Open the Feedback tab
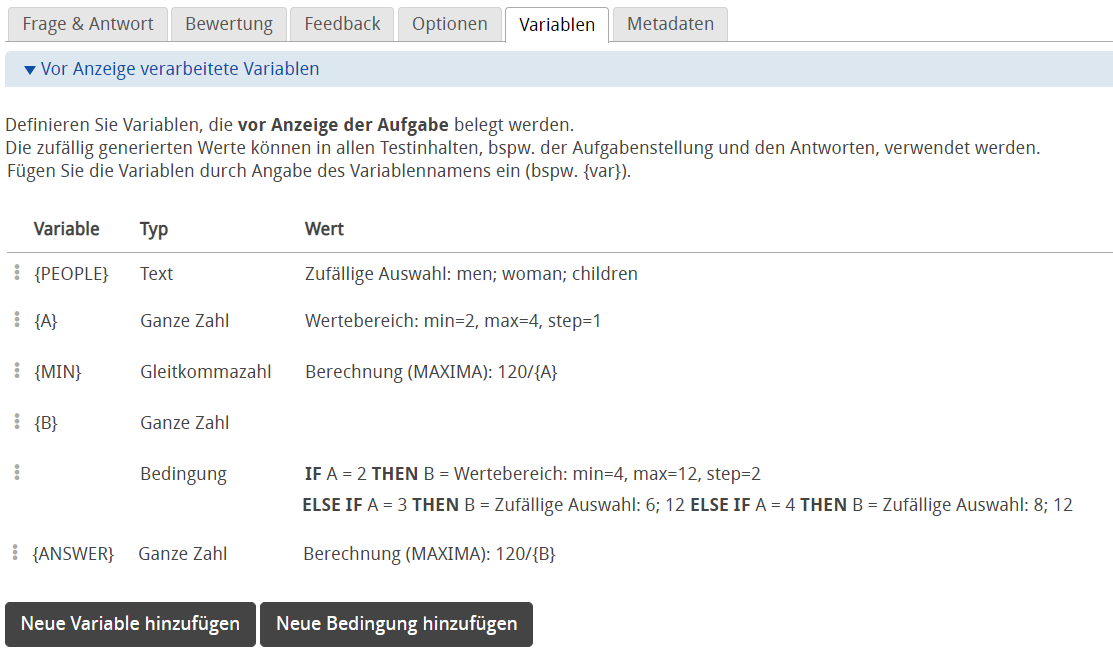The height and width of the screenshot is (657, 1113). (341, 23)
